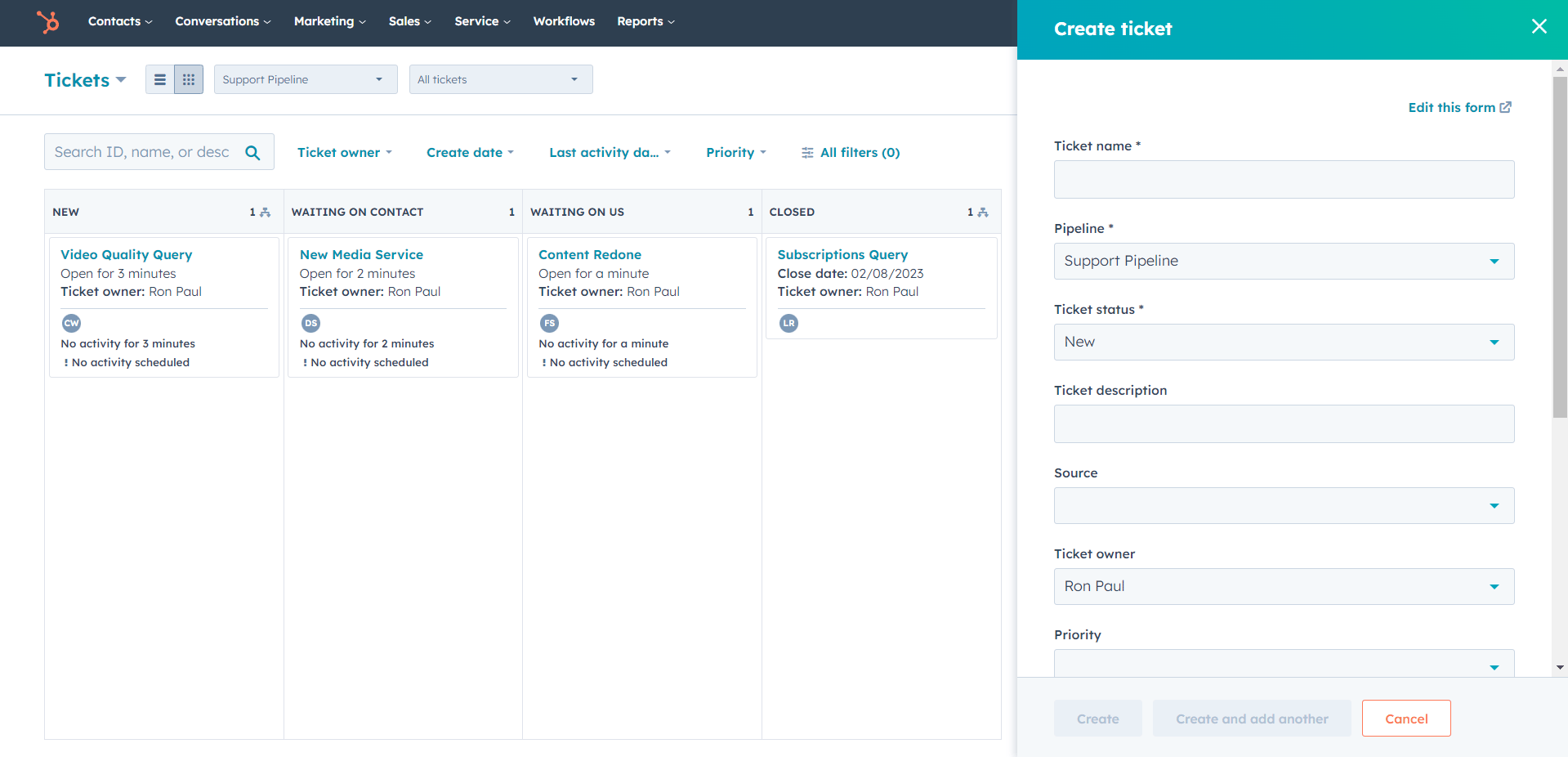Click hierarchy icon in CLOSED column header
The height and width of the screenshot is (757, 1568).
(983, 213)
